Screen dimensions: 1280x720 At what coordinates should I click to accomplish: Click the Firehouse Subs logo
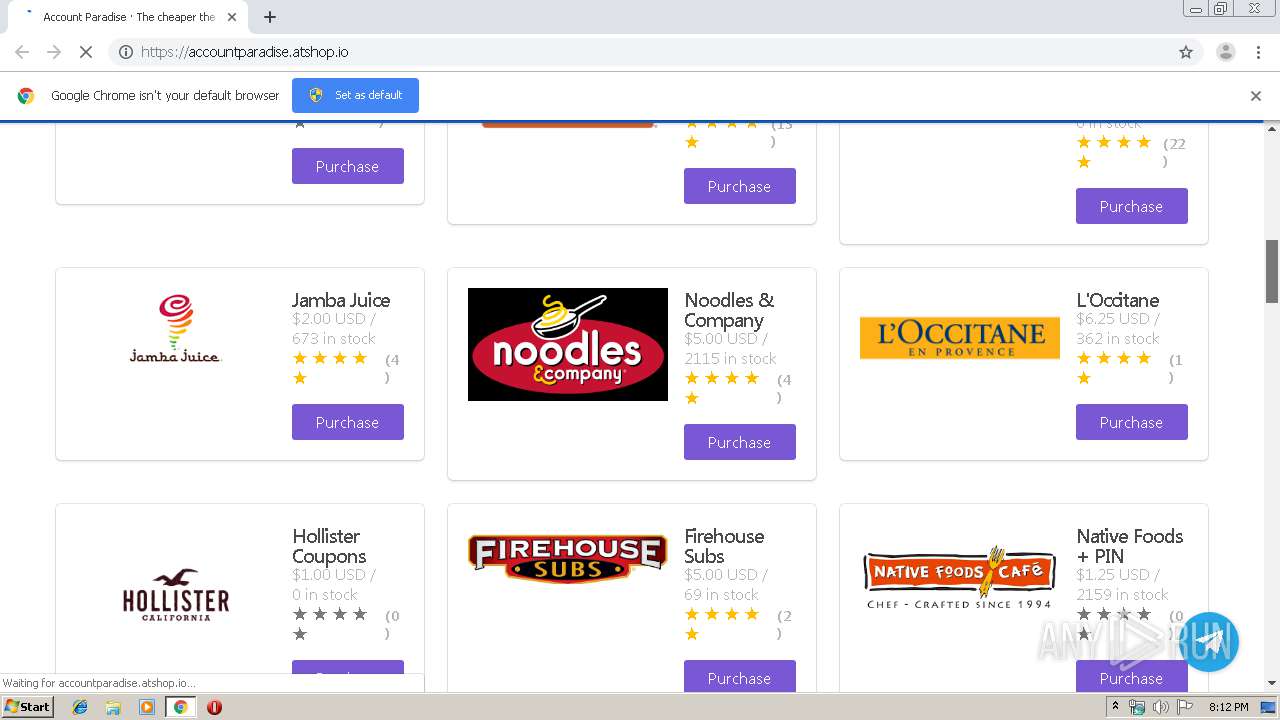coord(568,558)
